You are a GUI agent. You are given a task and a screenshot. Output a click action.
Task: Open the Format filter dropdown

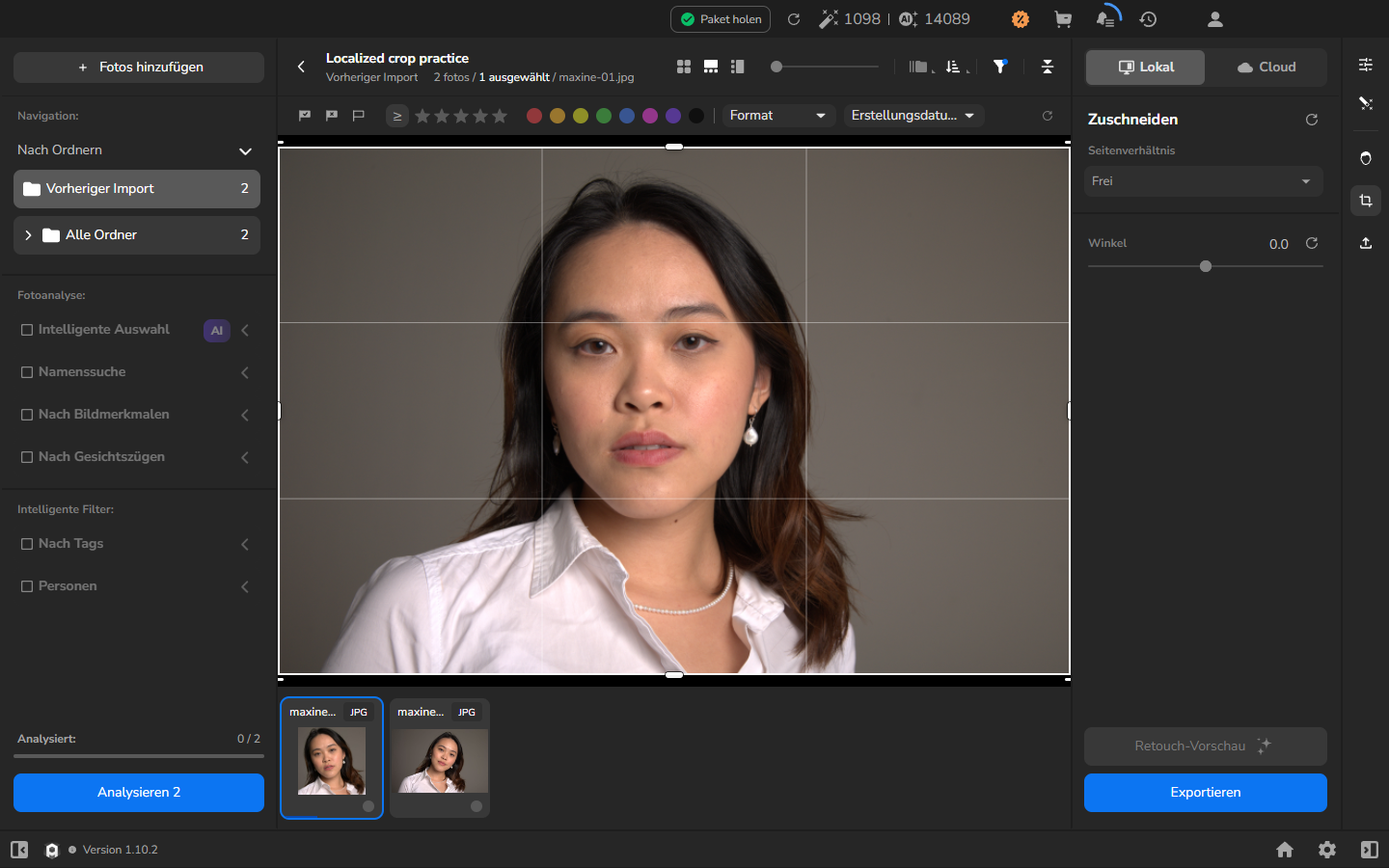pos(777,116)
